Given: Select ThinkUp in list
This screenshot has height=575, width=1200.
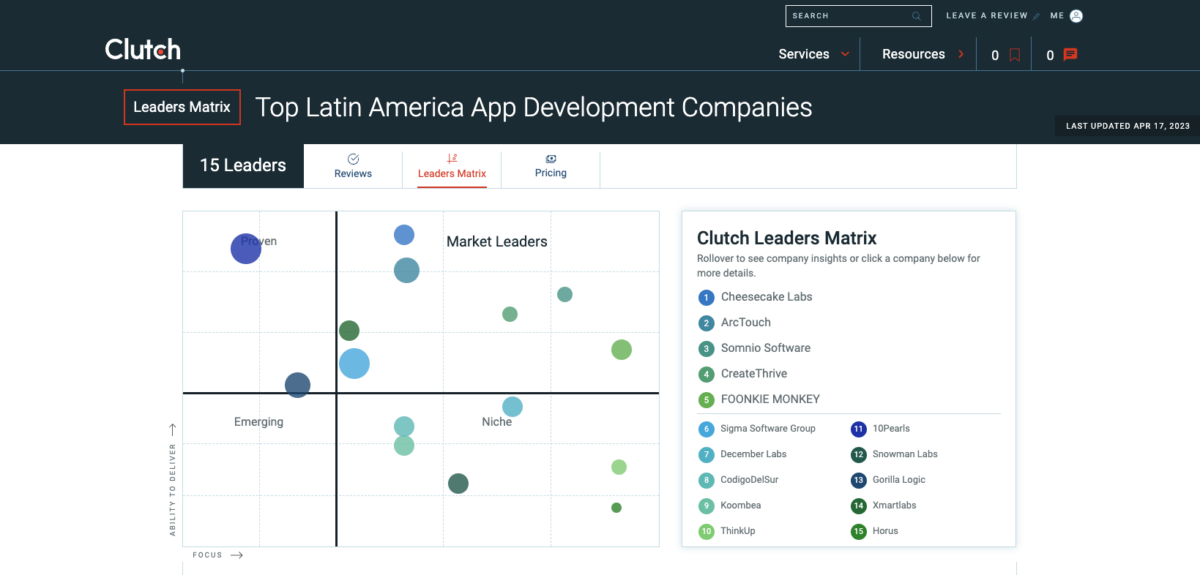Looking at the screenshot, I should (x=738, y=531).
